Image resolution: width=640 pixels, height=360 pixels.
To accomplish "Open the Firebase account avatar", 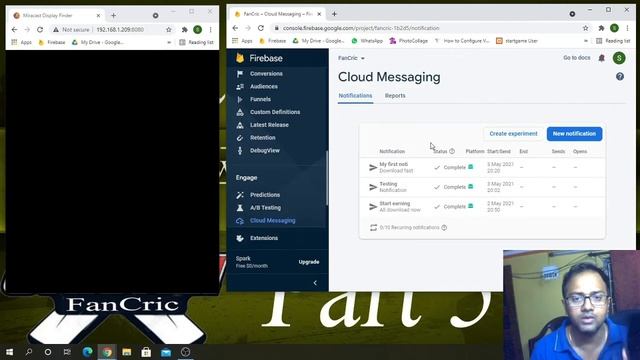I will (619, 58).
